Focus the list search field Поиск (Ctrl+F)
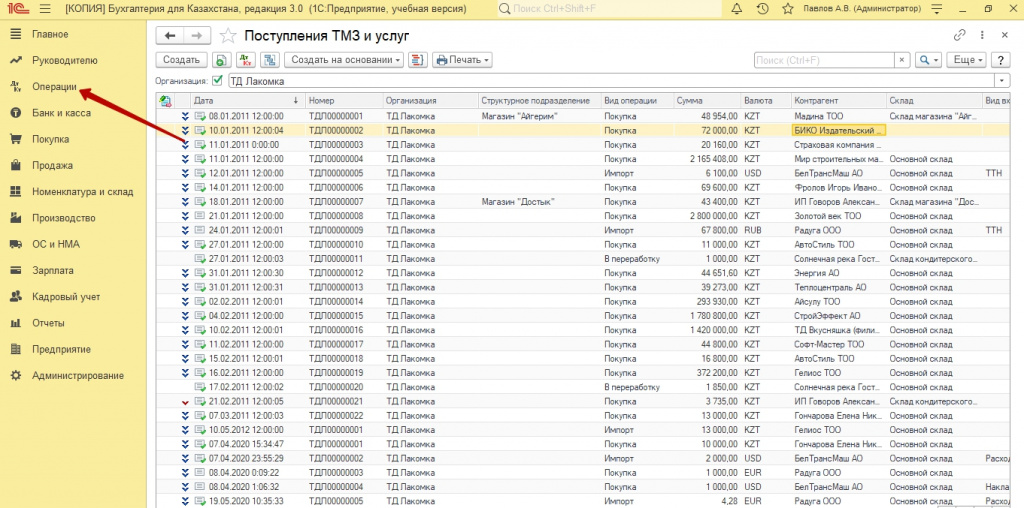The image size is (1024, 508). [x=824, y=60]
